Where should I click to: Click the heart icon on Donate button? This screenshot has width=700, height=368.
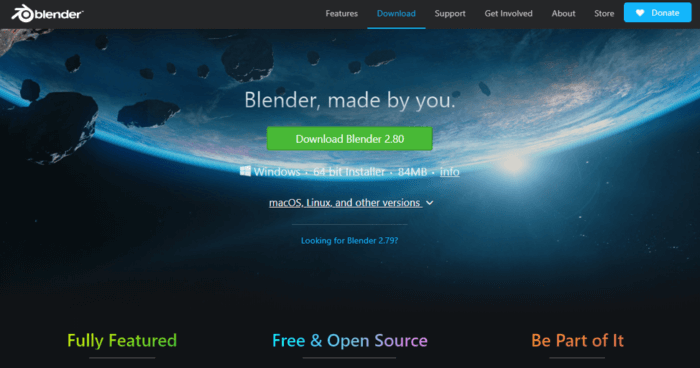[640, 13]
